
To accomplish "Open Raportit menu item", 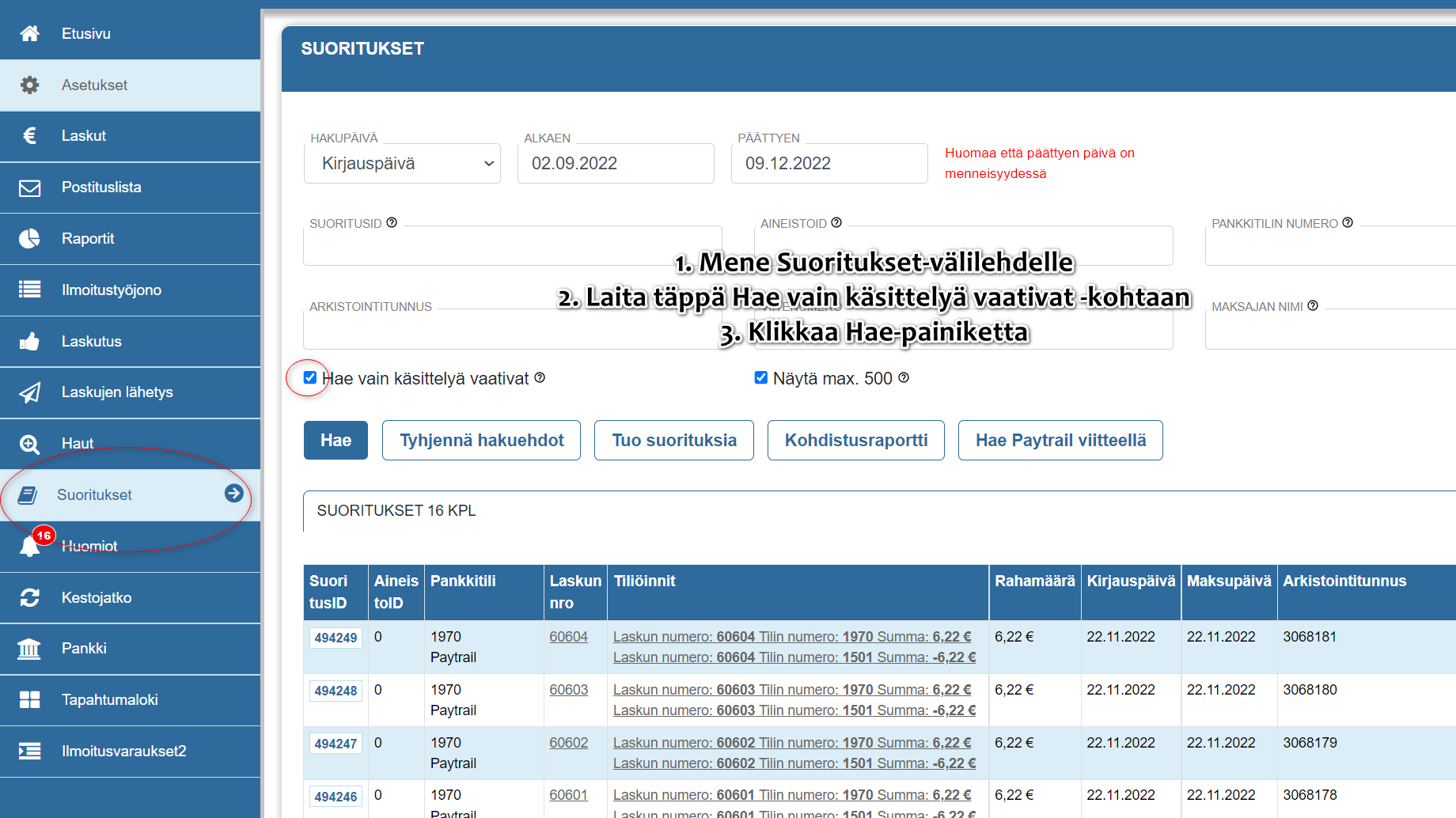I will pyautogui.click(x=130, y=239).
